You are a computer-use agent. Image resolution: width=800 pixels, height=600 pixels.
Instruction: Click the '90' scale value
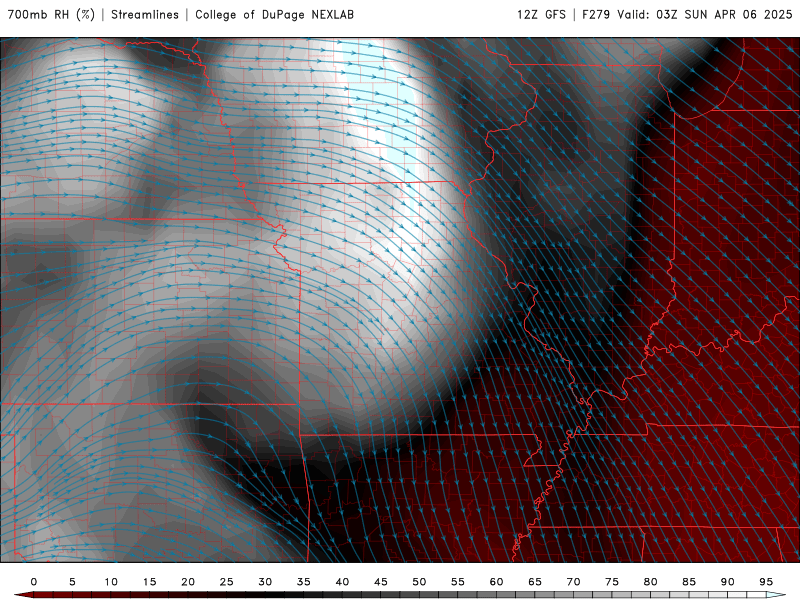point(727,582)
